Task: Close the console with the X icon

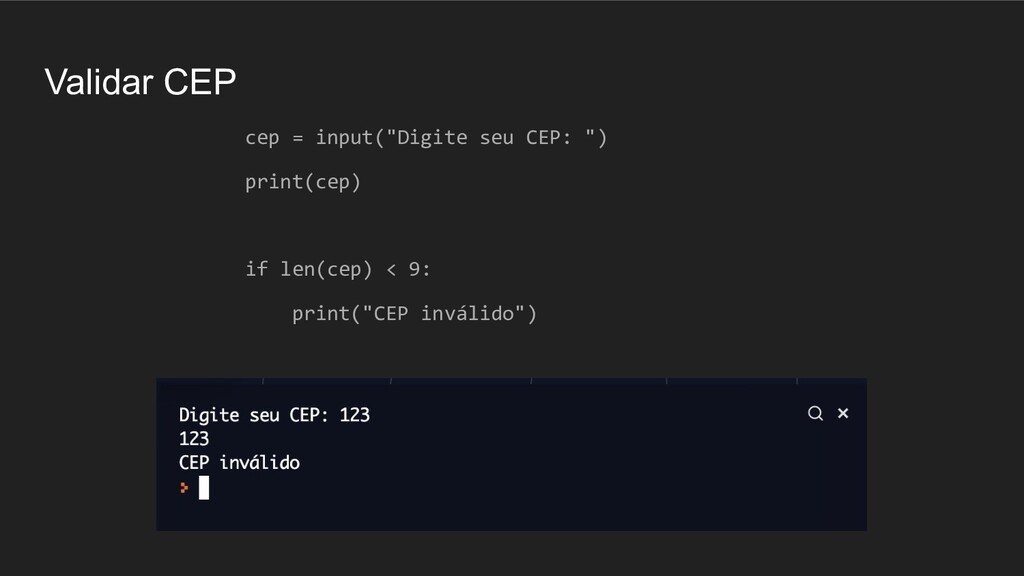Action: click(843, 413)
